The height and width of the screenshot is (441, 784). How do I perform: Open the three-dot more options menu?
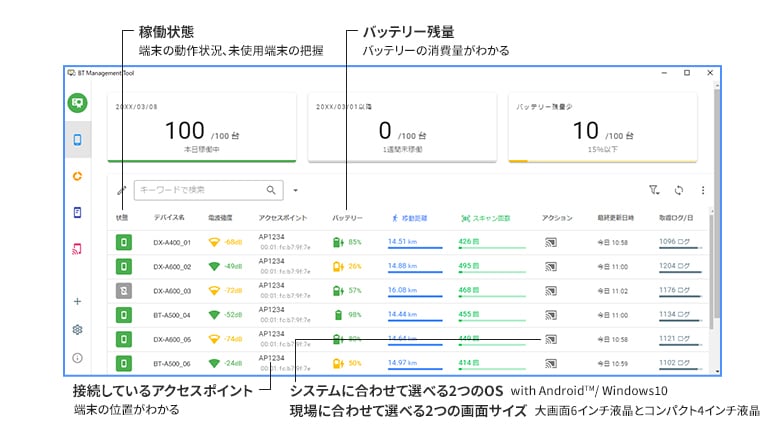click(703, 190)
